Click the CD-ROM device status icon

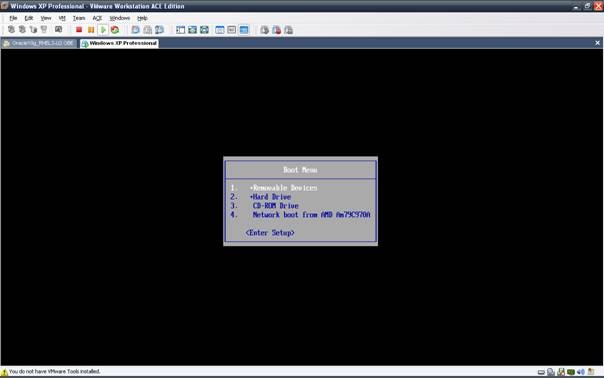point(551,372)
